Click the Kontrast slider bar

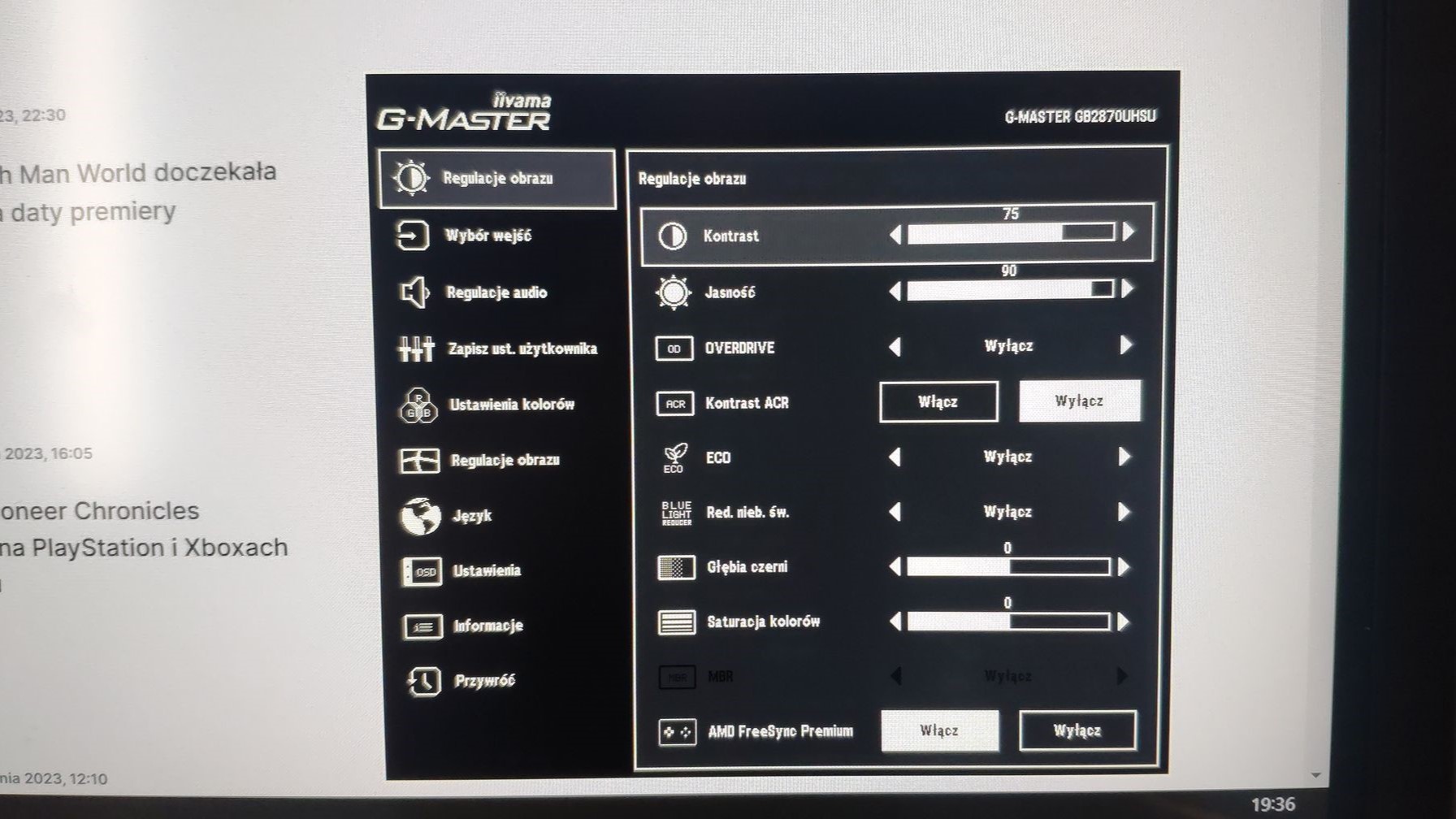[1012, 233]
